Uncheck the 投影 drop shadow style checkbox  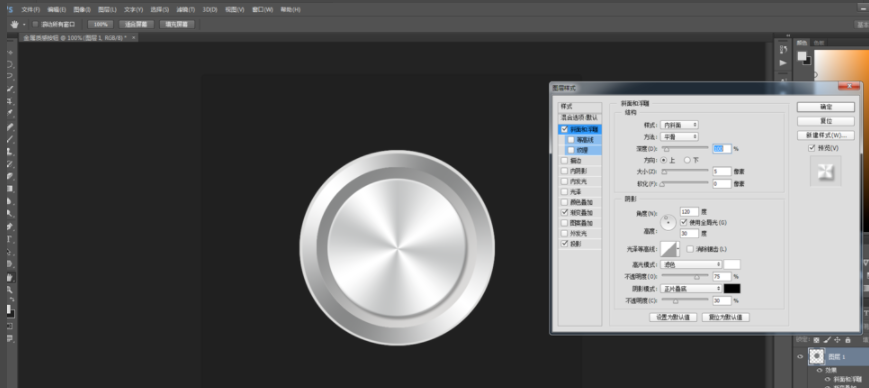pyautogui.click(x=565, y=243)
